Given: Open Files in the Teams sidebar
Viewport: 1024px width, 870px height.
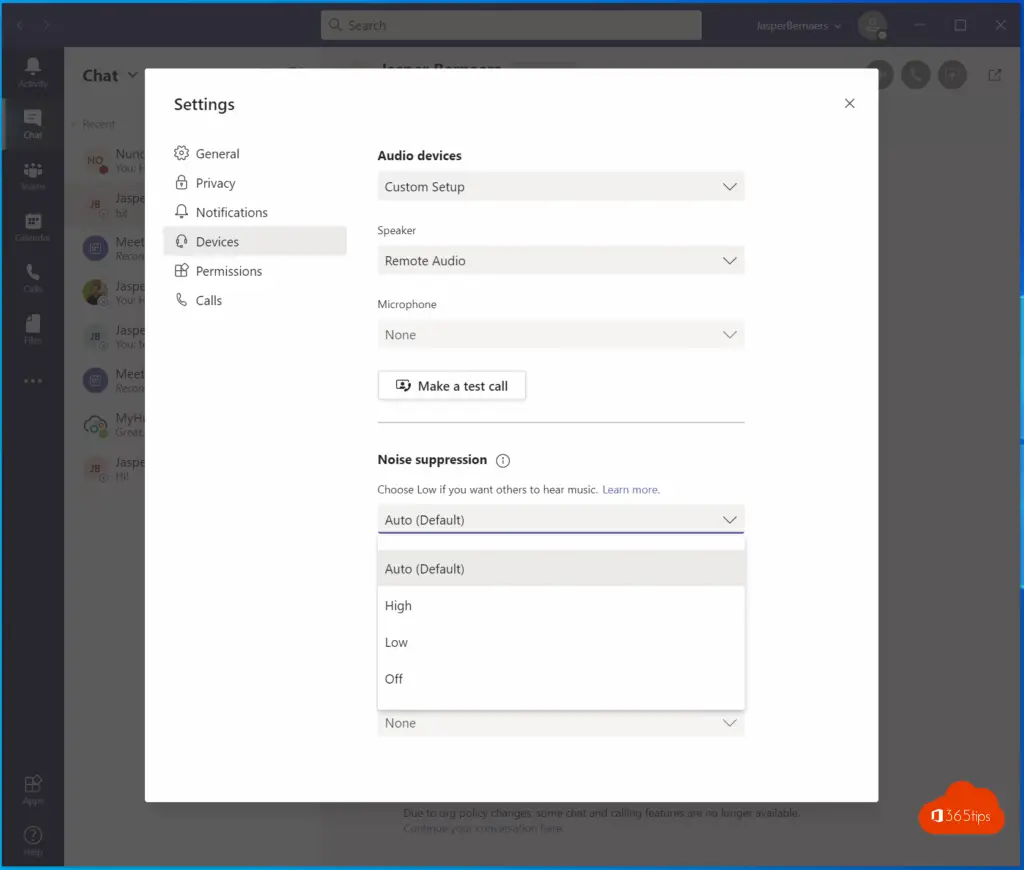Looking at the screenshot, I should pyautogui.click(x=33, y=329).
